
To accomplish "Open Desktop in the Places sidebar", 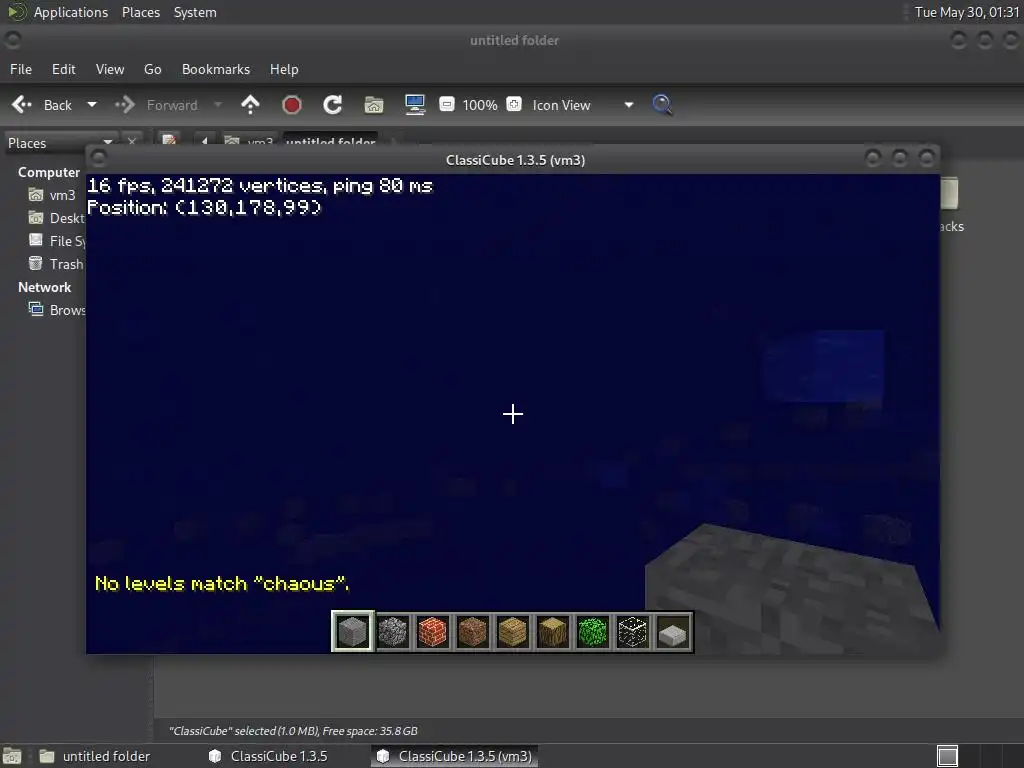I will click(x=56, y=218).
